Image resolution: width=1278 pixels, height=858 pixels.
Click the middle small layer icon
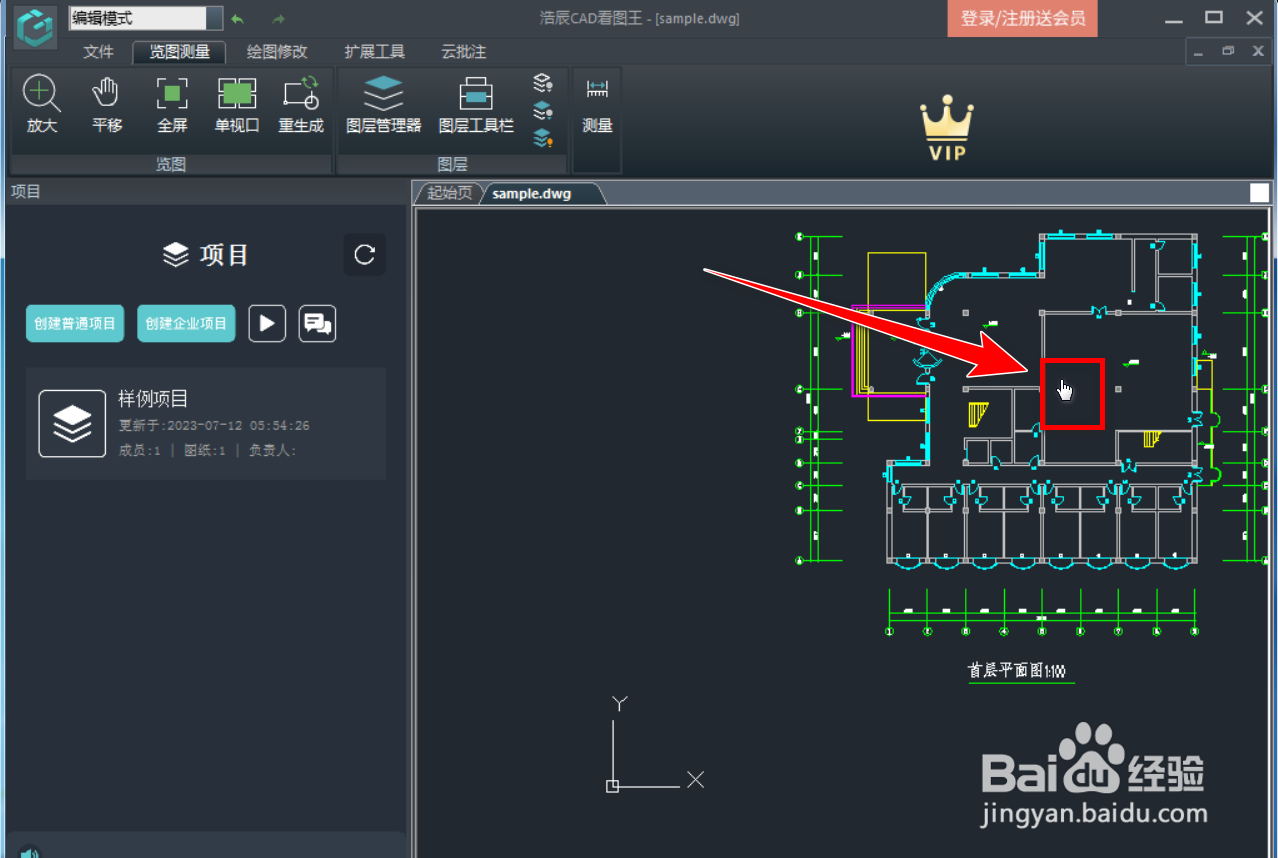[x=542, y=110]
